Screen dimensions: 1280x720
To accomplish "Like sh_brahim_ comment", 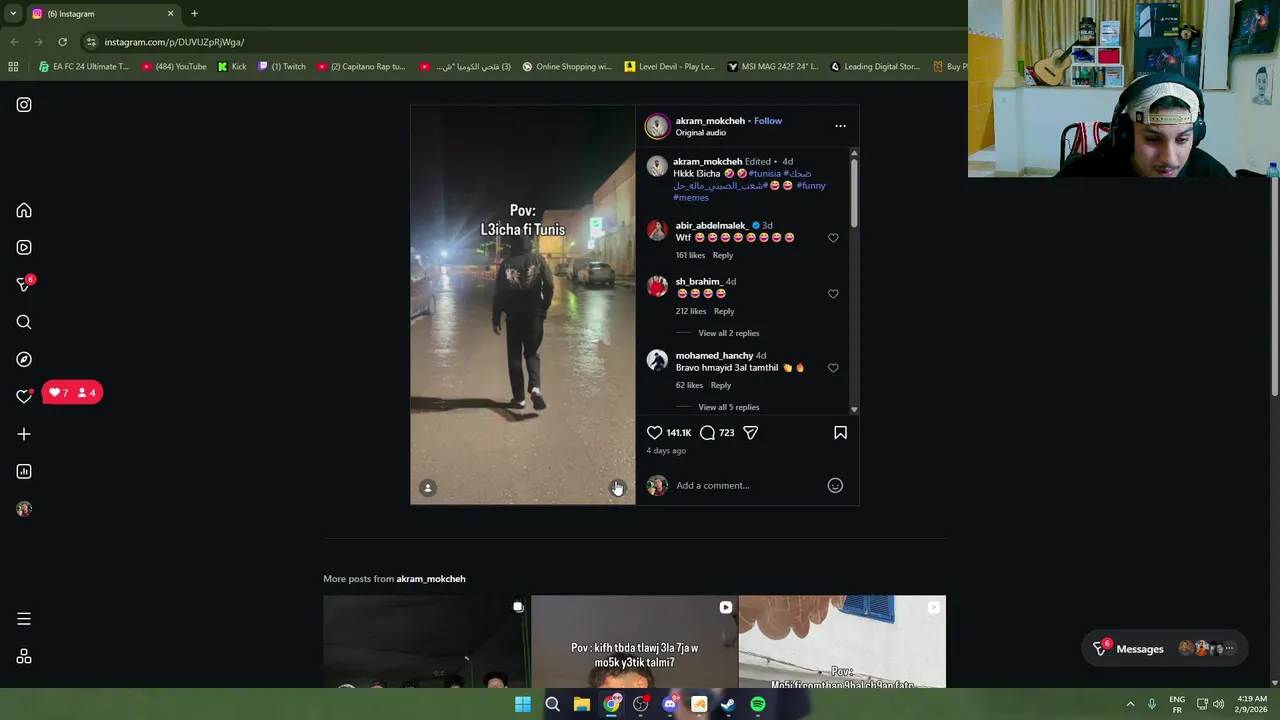I will [833, 294].
